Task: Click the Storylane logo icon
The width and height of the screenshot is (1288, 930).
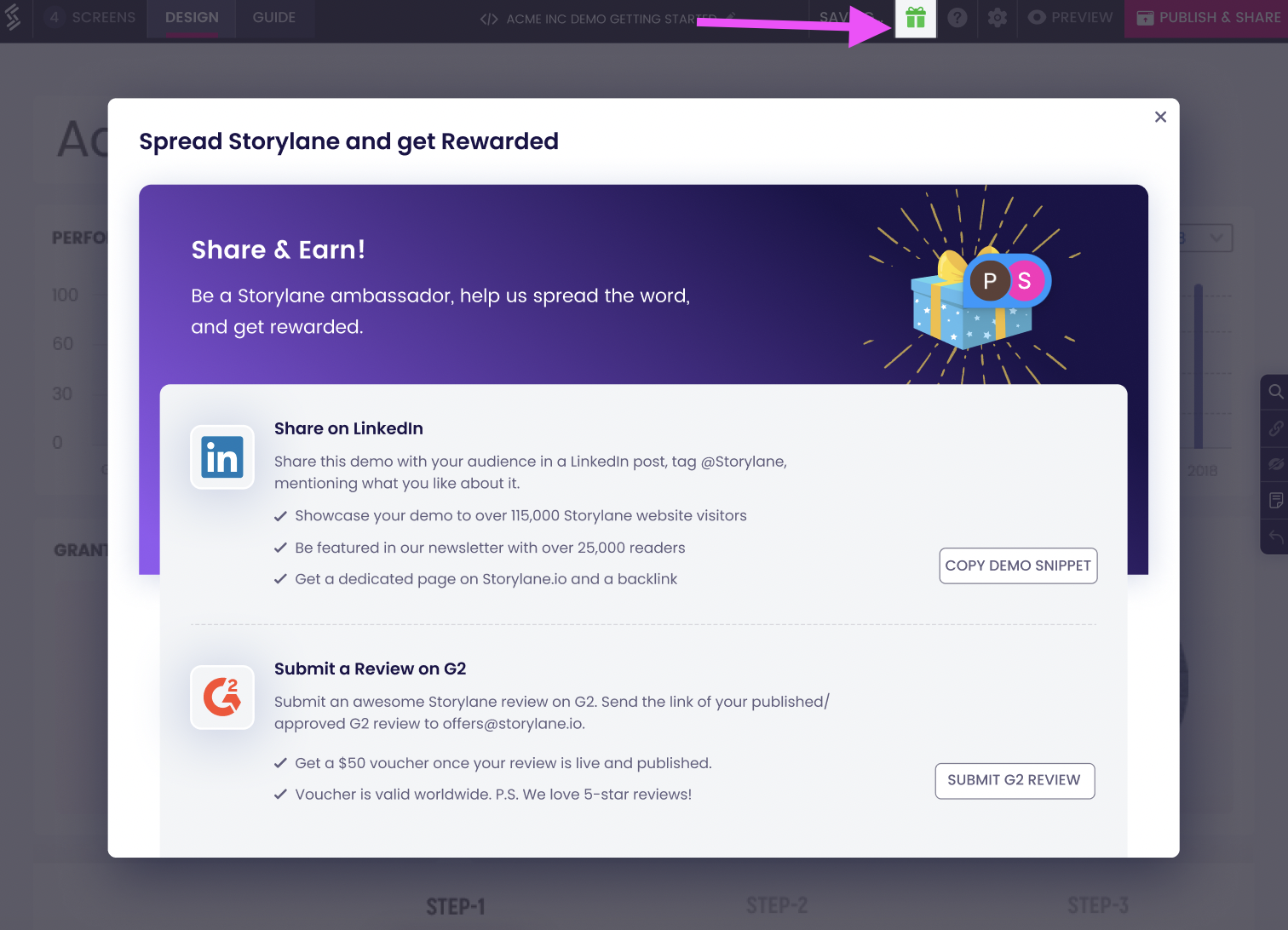Action: pyautogui.click(x=13, y=18)
